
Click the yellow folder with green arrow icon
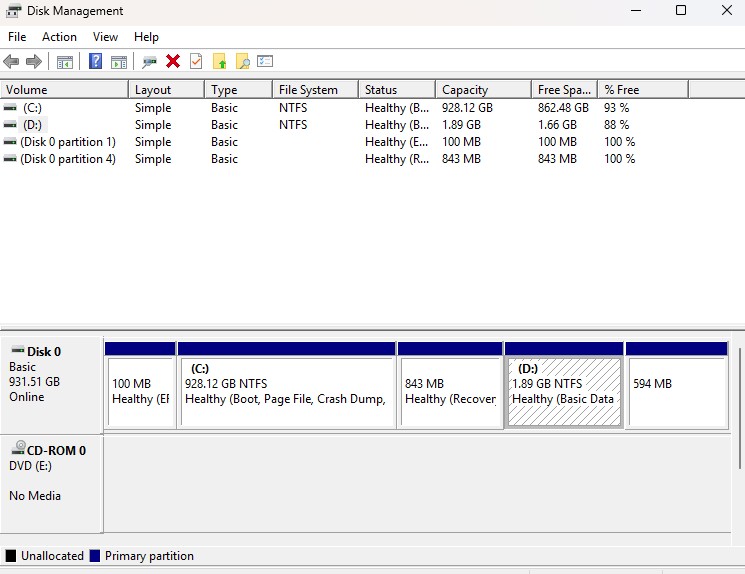[219, 62]
